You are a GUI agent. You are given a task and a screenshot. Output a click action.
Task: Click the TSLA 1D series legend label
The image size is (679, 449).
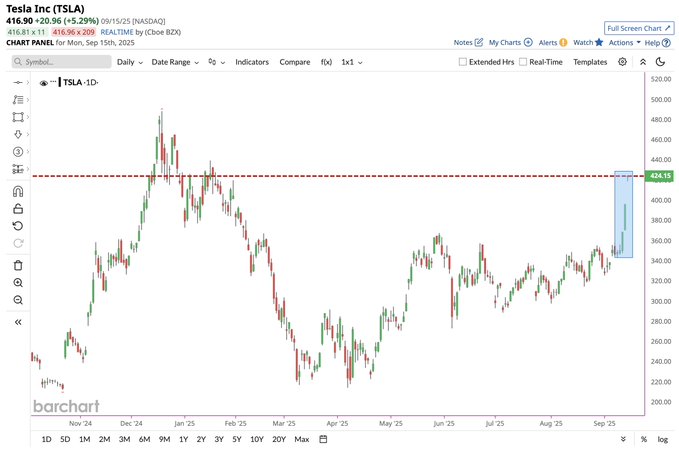[x=80, y=82]
